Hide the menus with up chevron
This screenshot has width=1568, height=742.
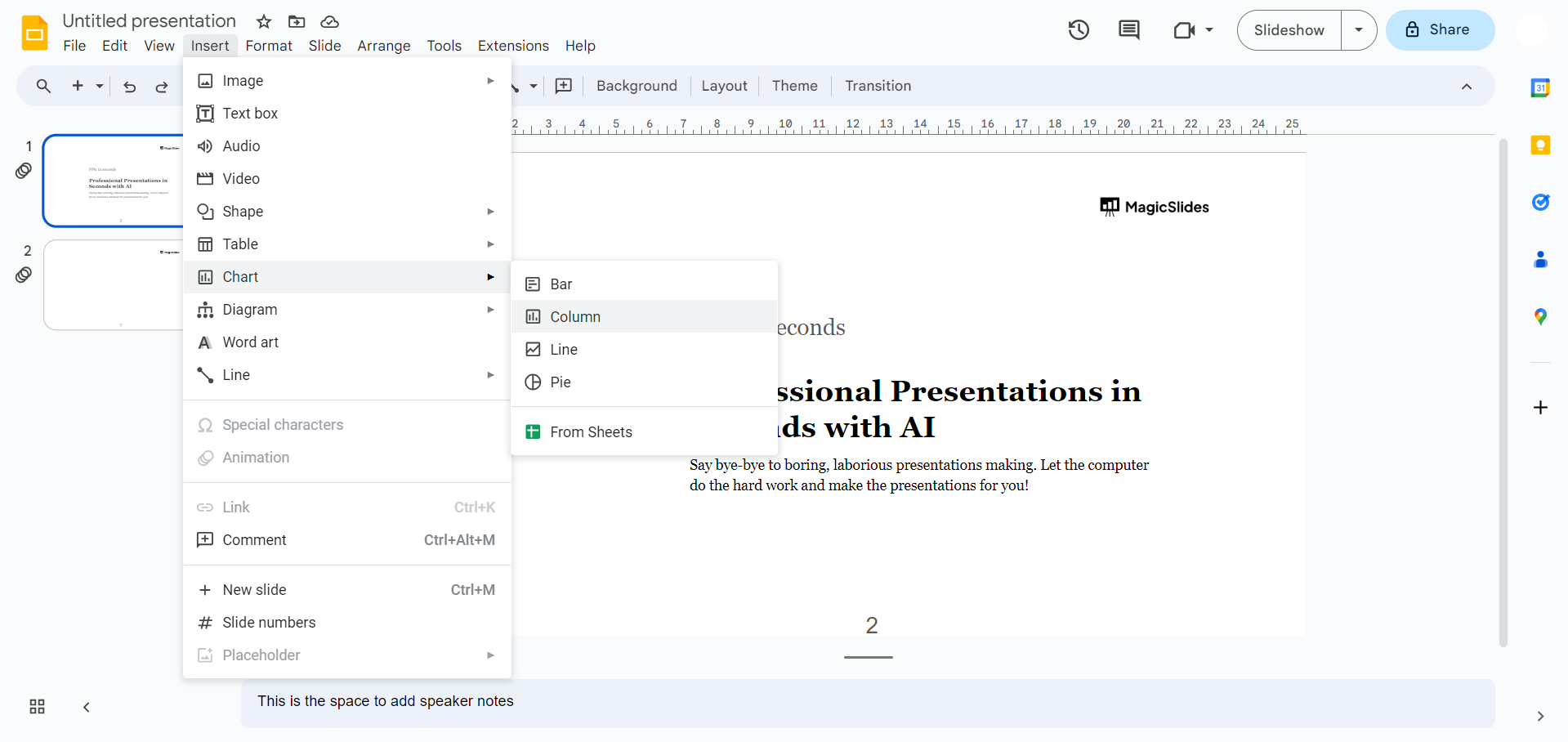[1467, 87]
